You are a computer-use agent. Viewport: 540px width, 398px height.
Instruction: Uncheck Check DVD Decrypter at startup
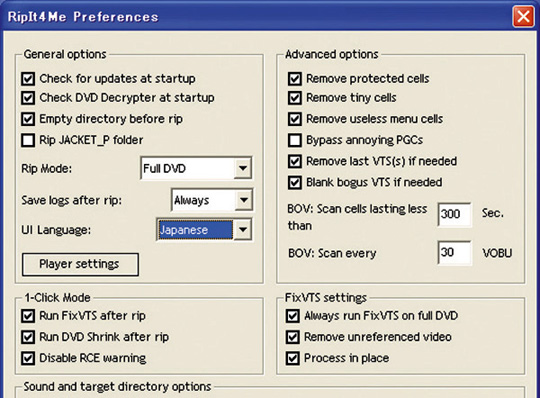coord(28,98)
